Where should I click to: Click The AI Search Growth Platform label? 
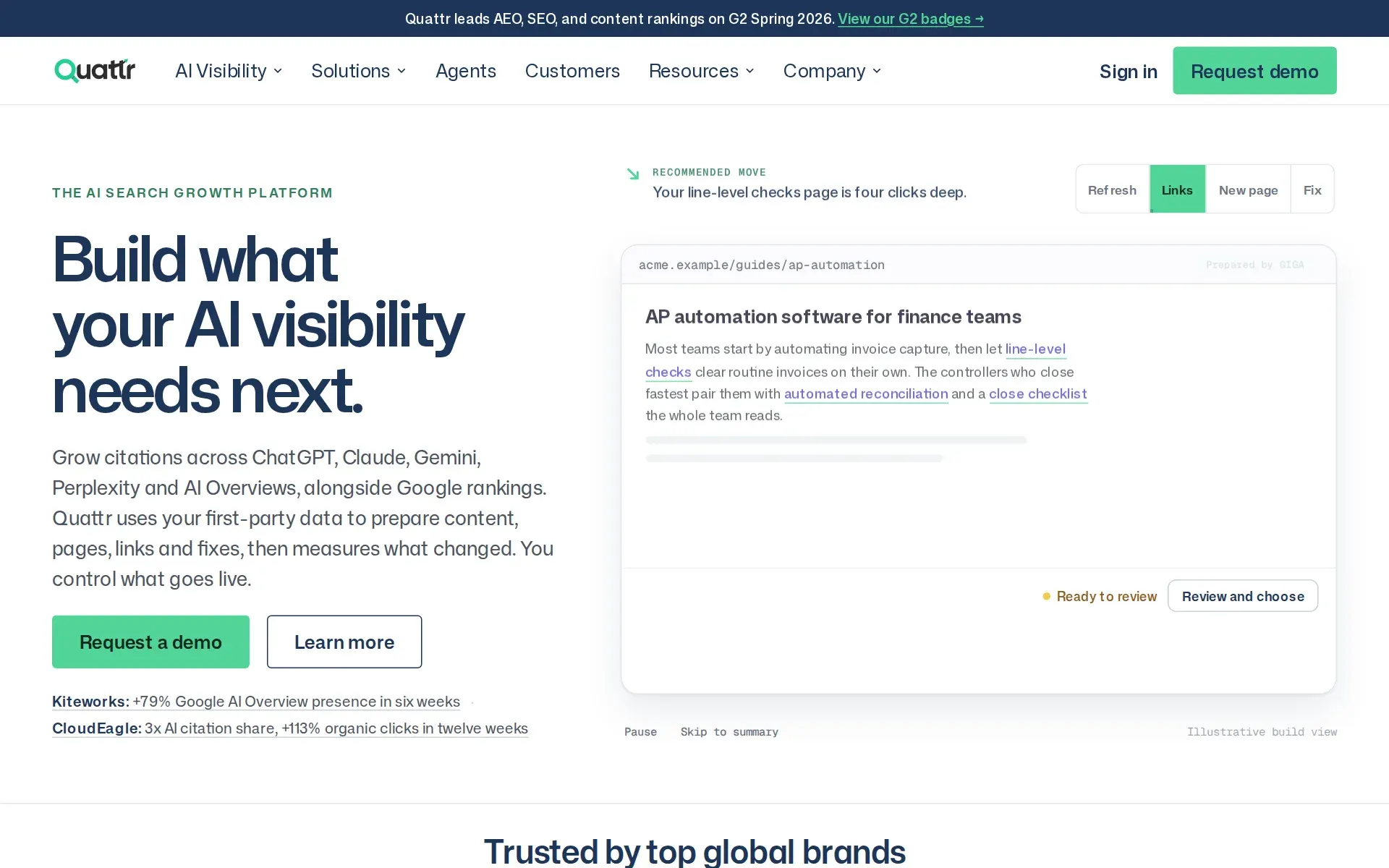click(192, 192)
